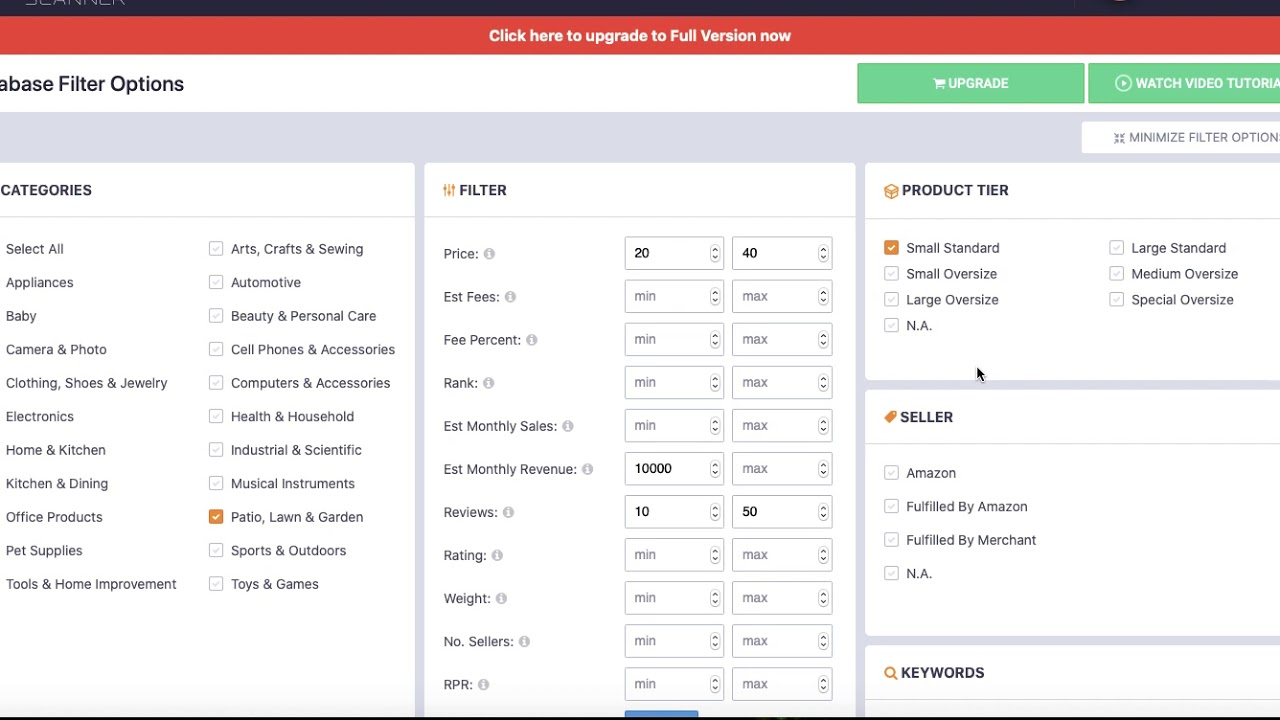
Task: Click the Reviews max stepper arrows
Action: [x=823, y=512]
